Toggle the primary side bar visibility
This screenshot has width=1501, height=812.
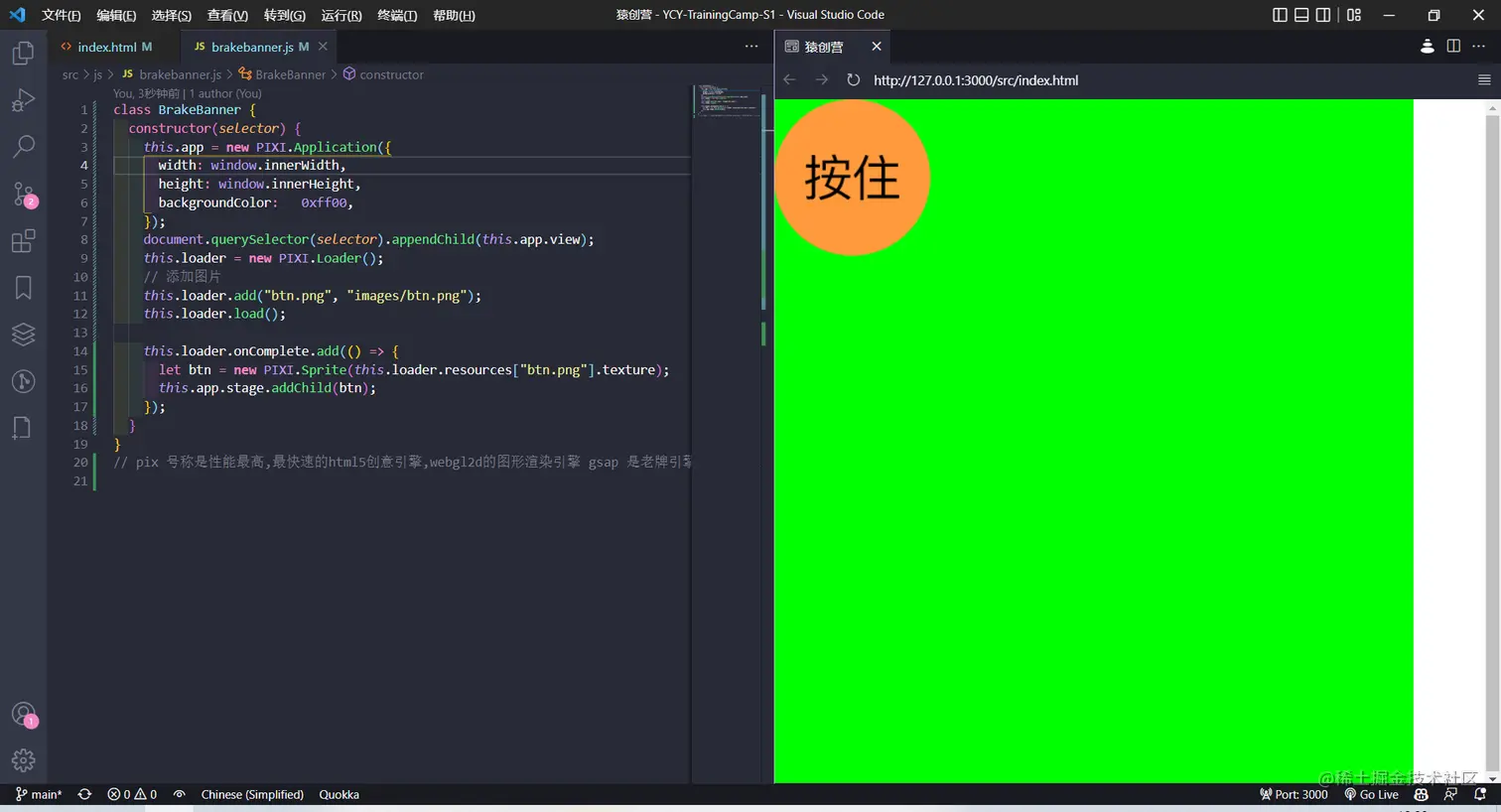(1280, 15)
